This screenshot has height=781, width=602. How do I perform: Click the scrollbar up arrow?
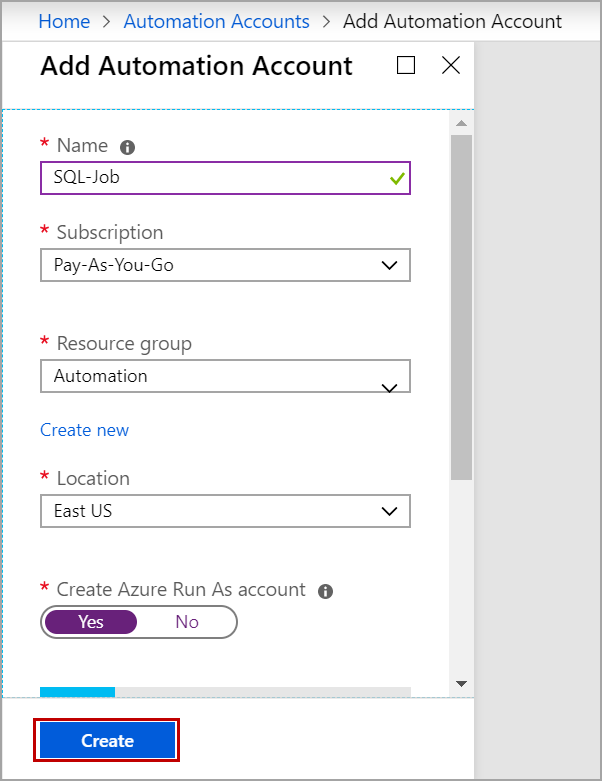[461, 123]
